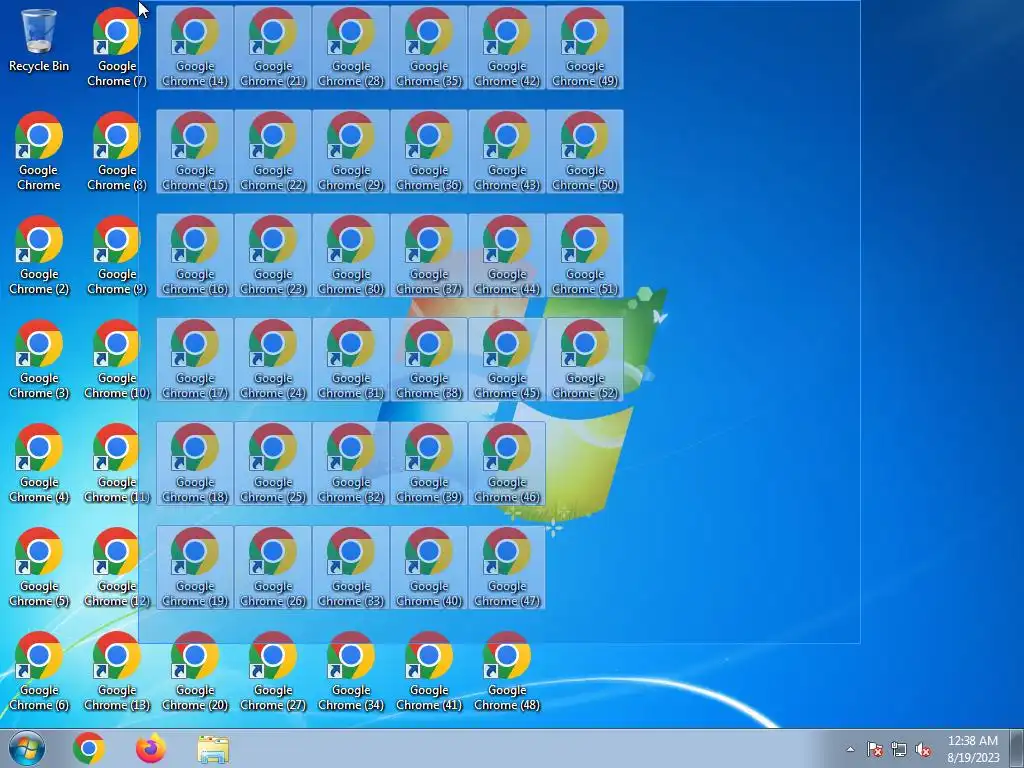Click the Google Chrome (8) shortcut

(x=117, y=151)
